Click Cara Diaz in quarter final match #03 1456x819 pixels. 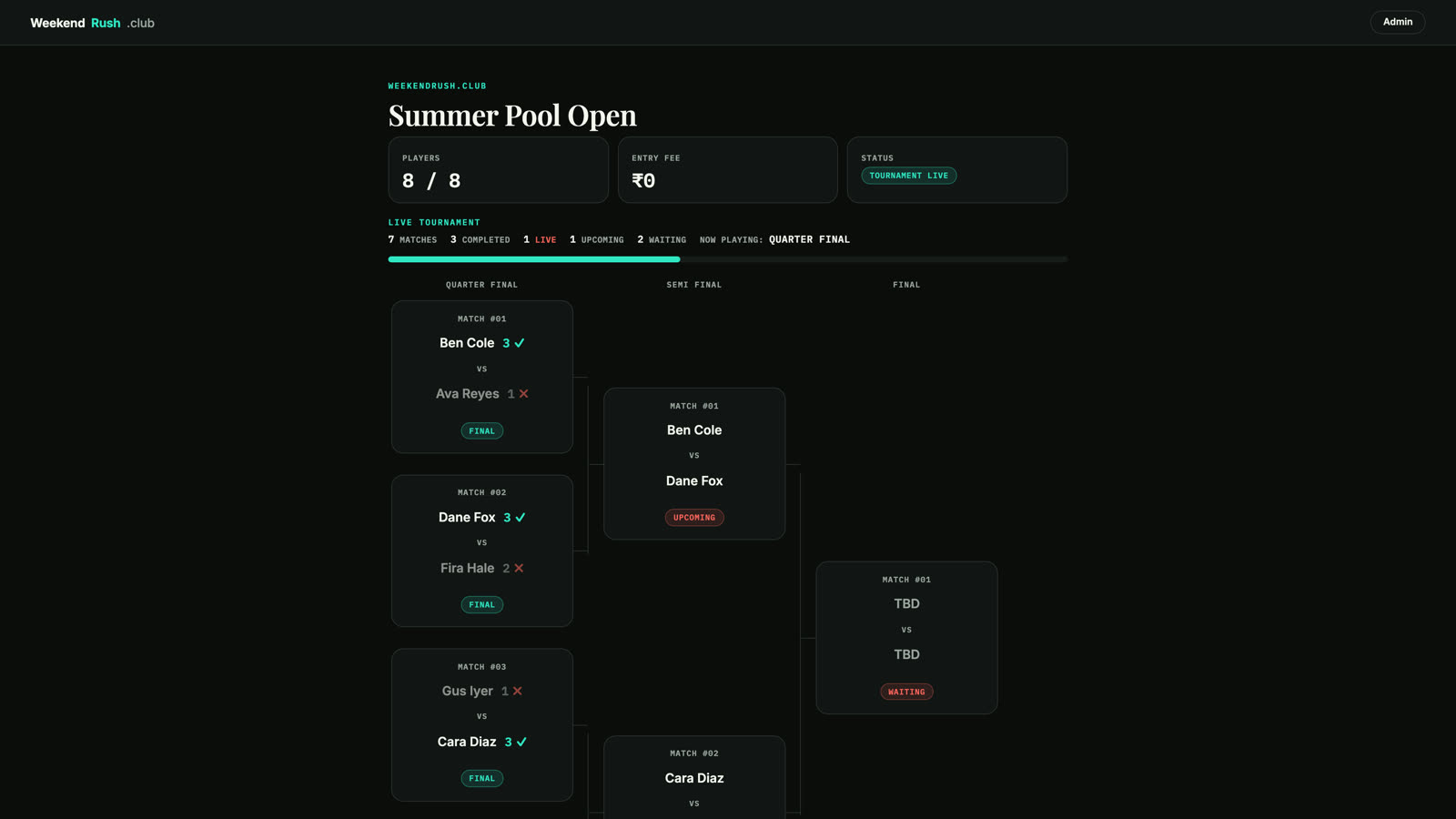(467, 742)
